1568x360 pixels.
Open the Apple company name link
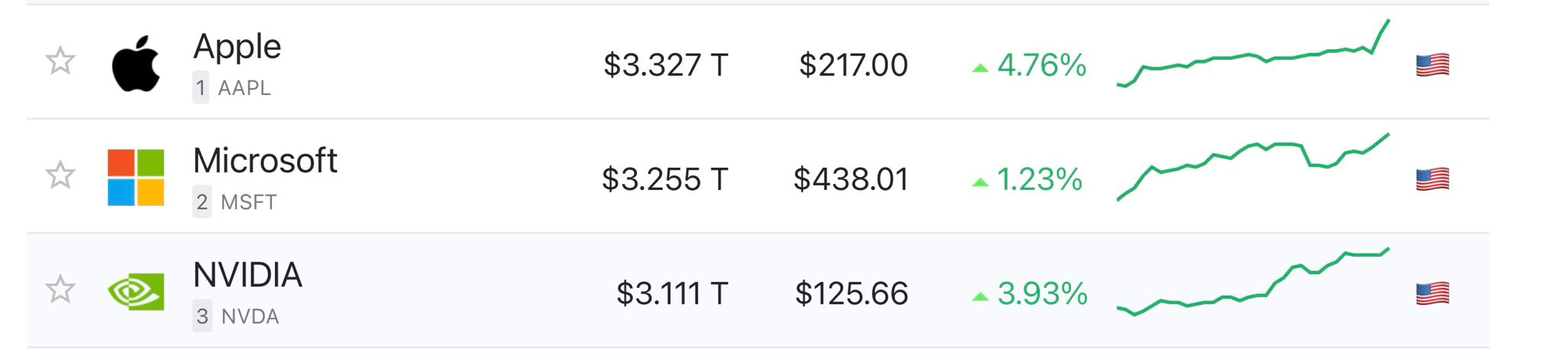237,47
